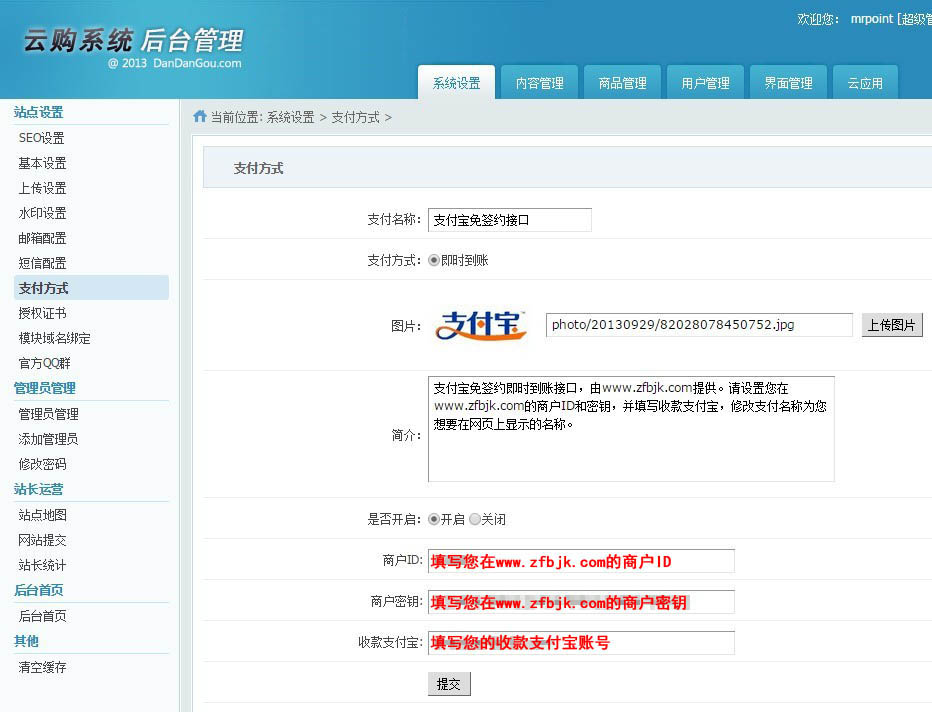Select the 开启 radio option
The height and width of the screenshot is (712, 932).
point(434,519)
